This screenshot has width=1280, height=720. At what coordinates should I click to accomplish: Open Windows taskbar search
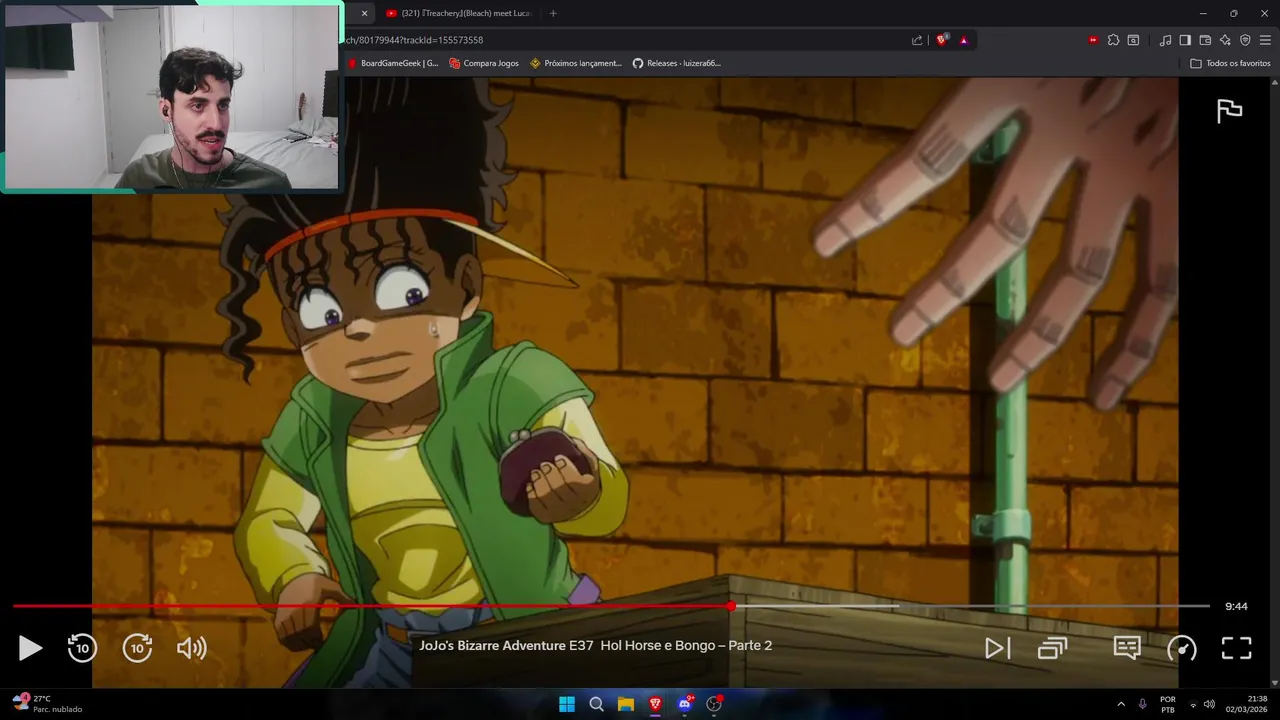click(x=596, y=704)
